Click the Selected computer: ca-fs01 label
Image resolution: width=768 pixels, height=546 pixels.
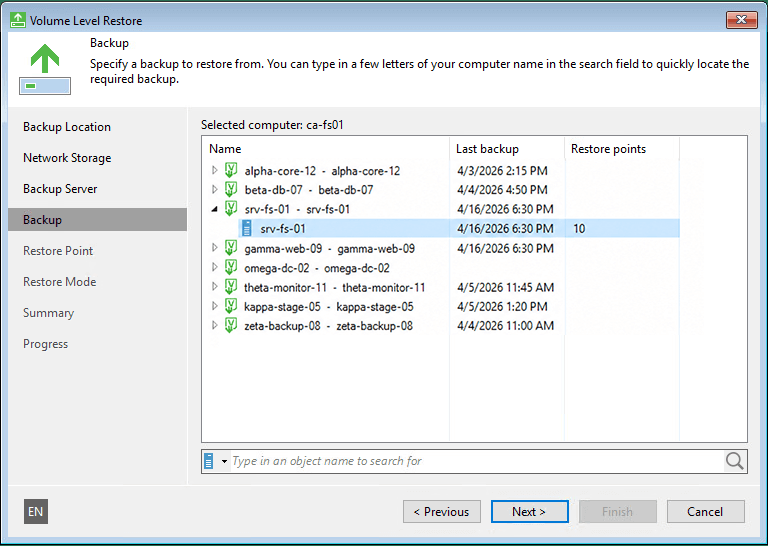click(x=272, y=125)
